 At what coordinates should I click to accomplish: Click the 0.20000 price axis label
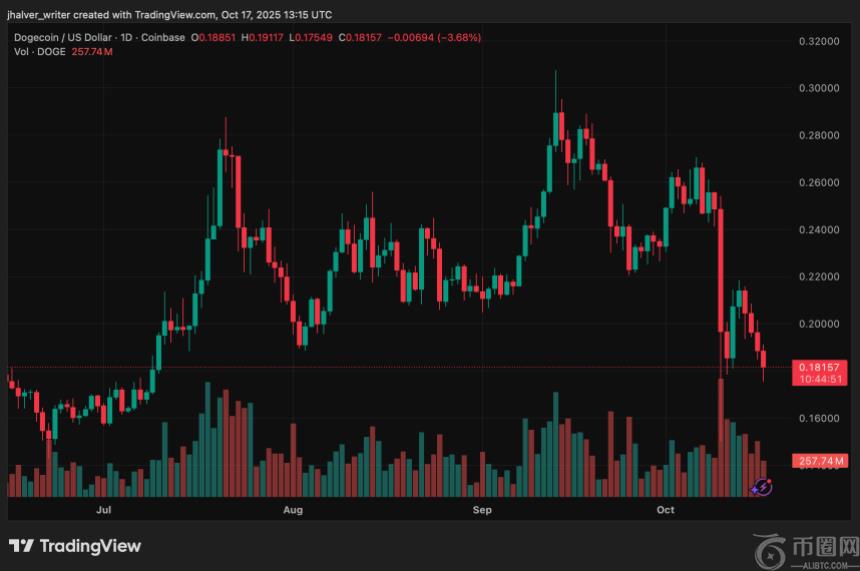pyautogui.click(x=818, y=324)
